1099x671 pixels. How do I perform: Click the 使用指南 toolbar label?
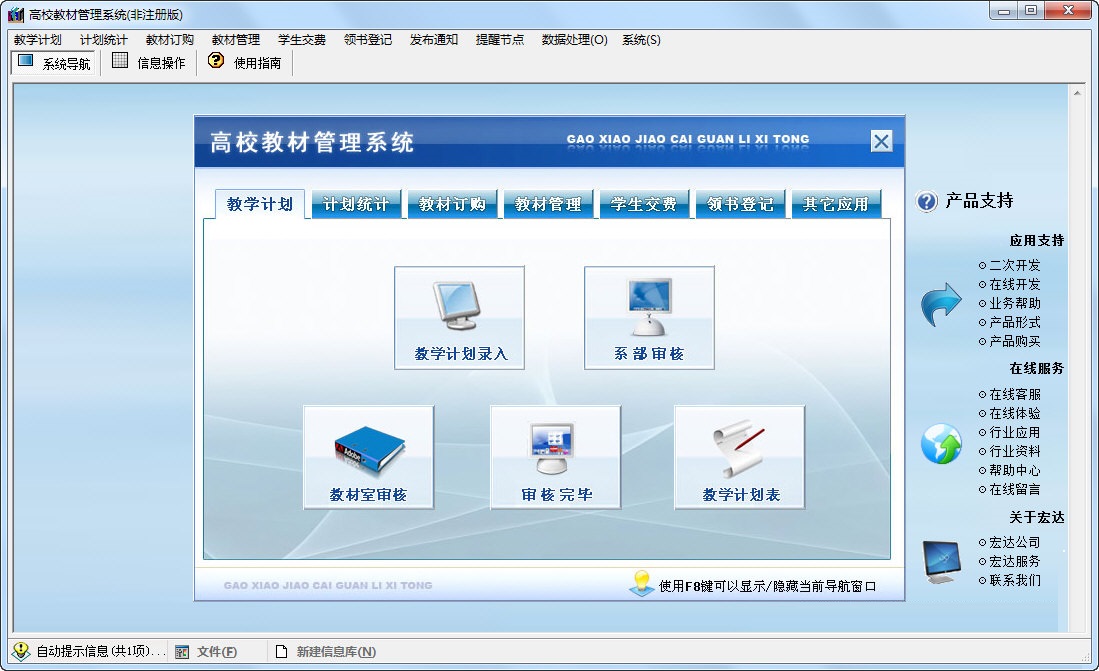(257, 63)
